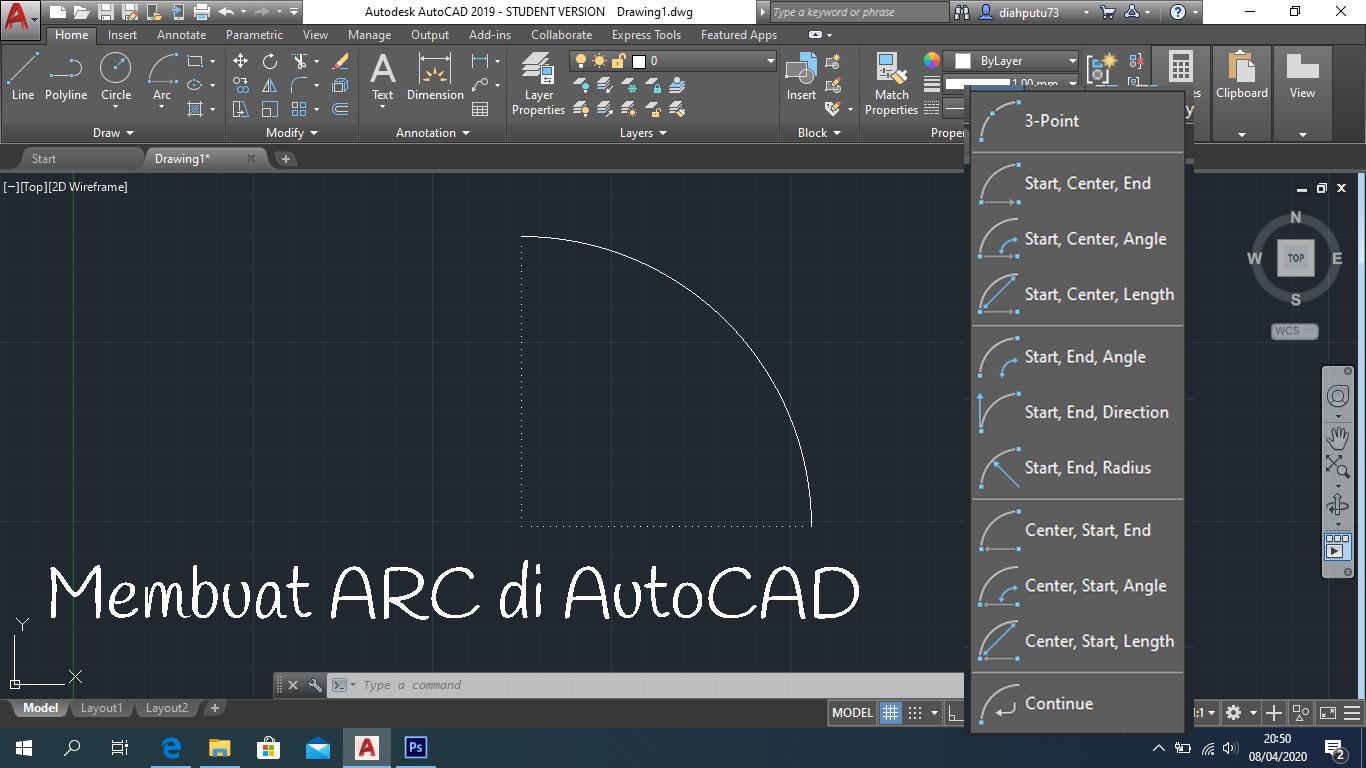The height and width of the screenshot is (768, 1366).
Task: Choose Center, Start, Angle arc option
Action: pyautogui.click(x=1077, y=586)
